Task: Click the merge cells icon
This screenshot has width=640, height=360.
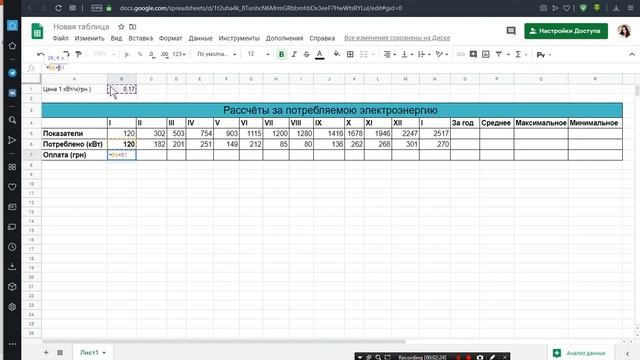Action: tap(364, 54)
